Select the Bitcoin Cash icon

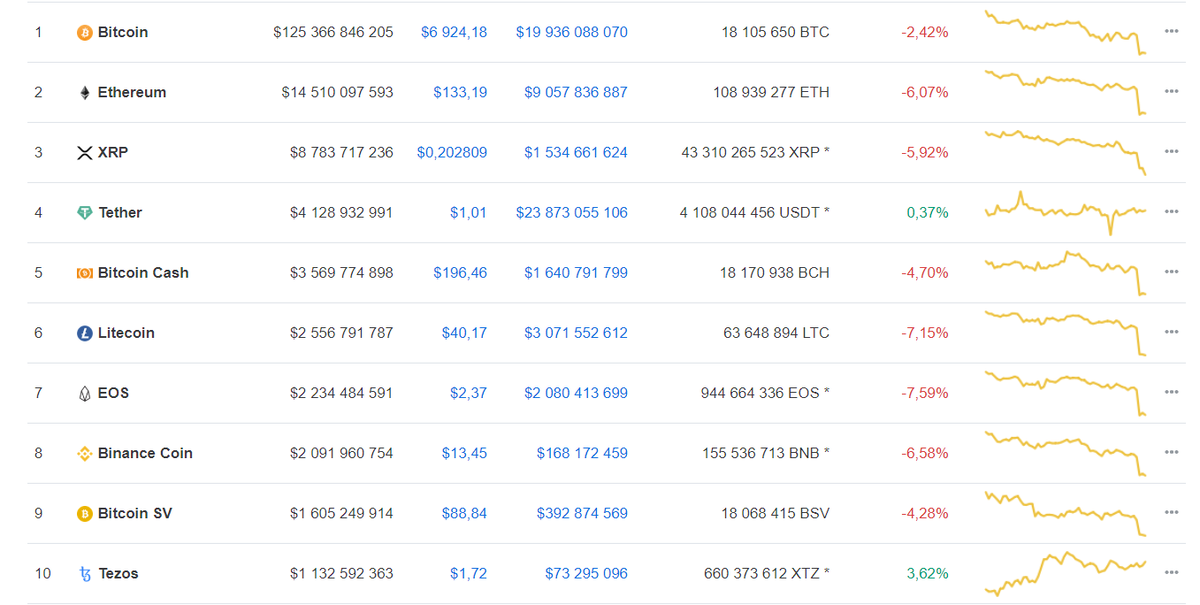84,272
